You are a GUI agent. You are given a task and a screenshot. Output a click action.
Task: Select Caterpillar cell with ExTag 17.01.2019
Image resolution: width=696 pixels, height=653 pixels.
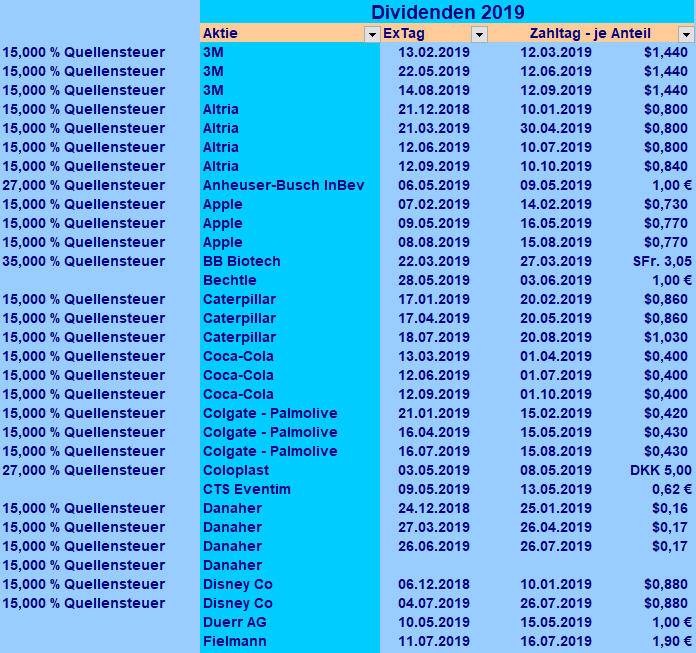point(290,300)
